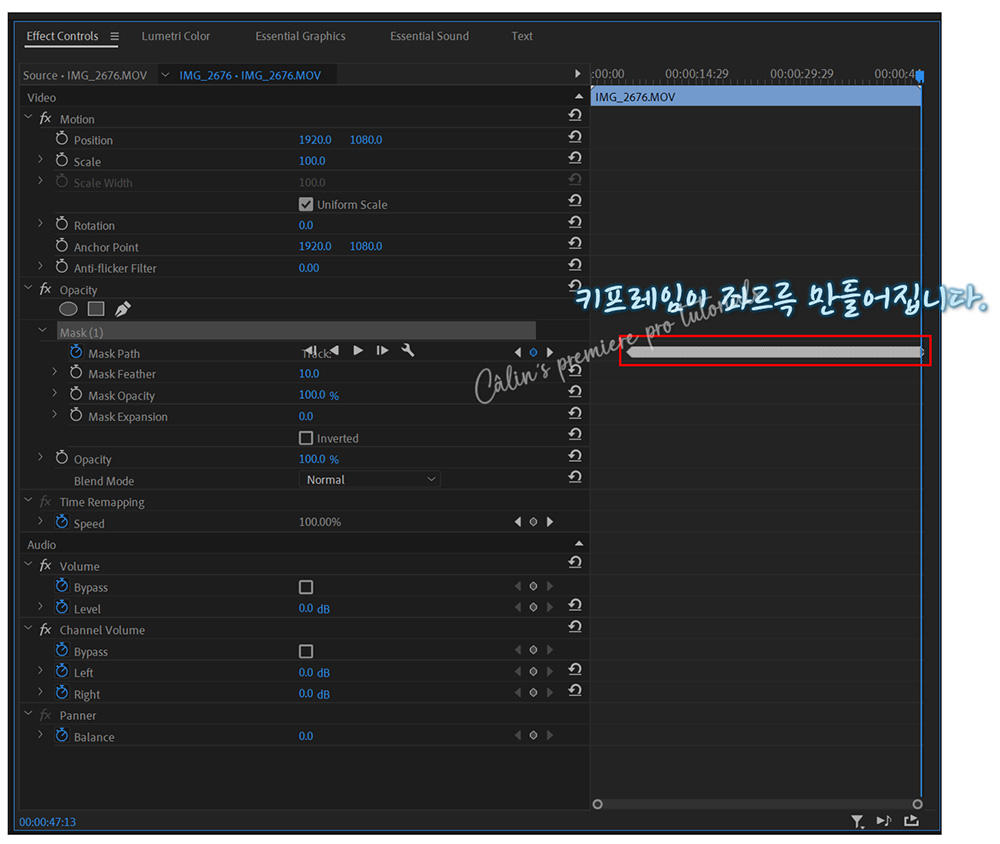The height and width of the screenshot is (844, 1000).
Task: Collapse the Mask (1) section
Action: [x=42, y=330]
